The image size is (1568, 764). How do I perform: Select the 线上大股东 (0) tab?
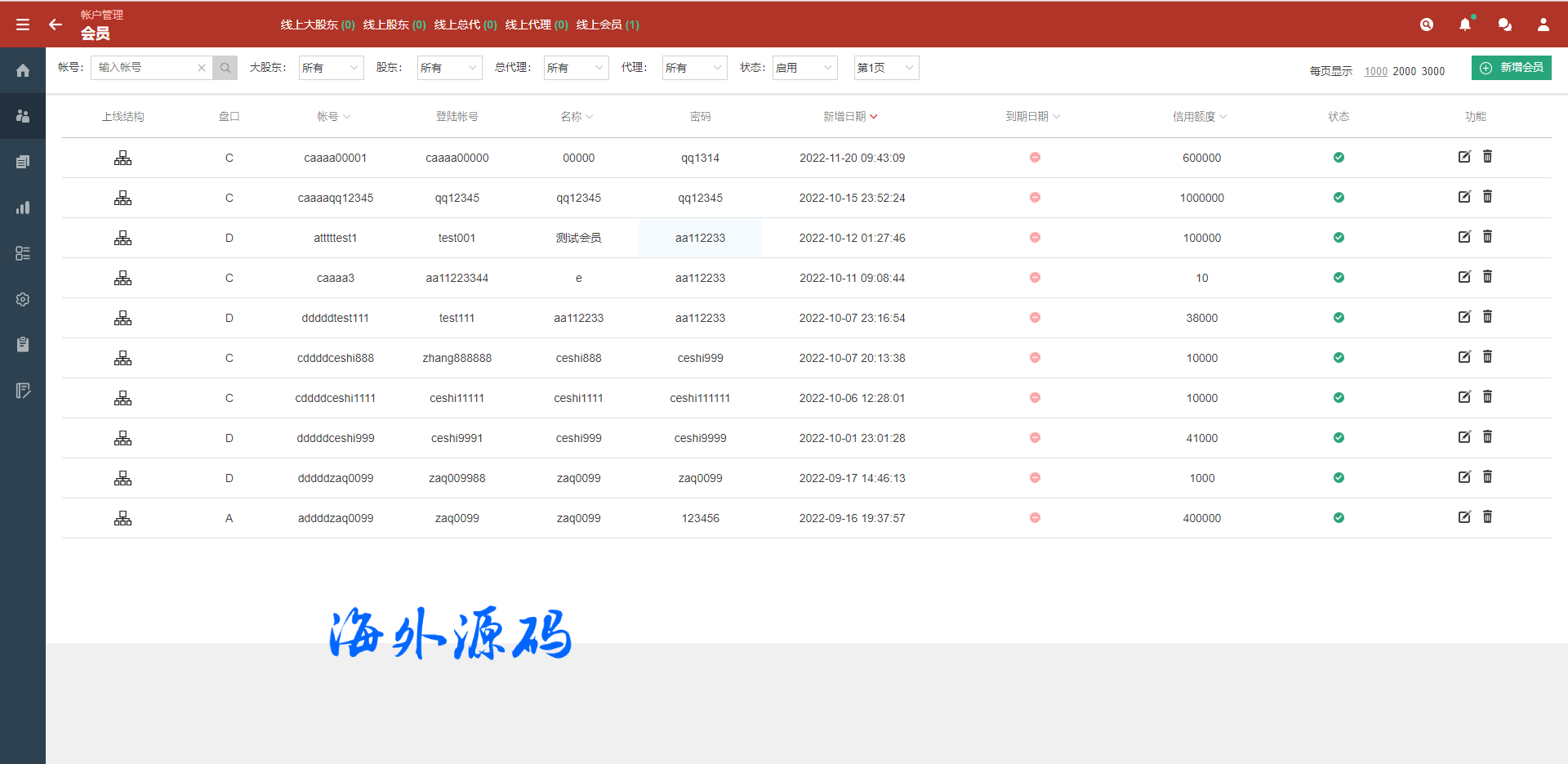click(317, 25)
